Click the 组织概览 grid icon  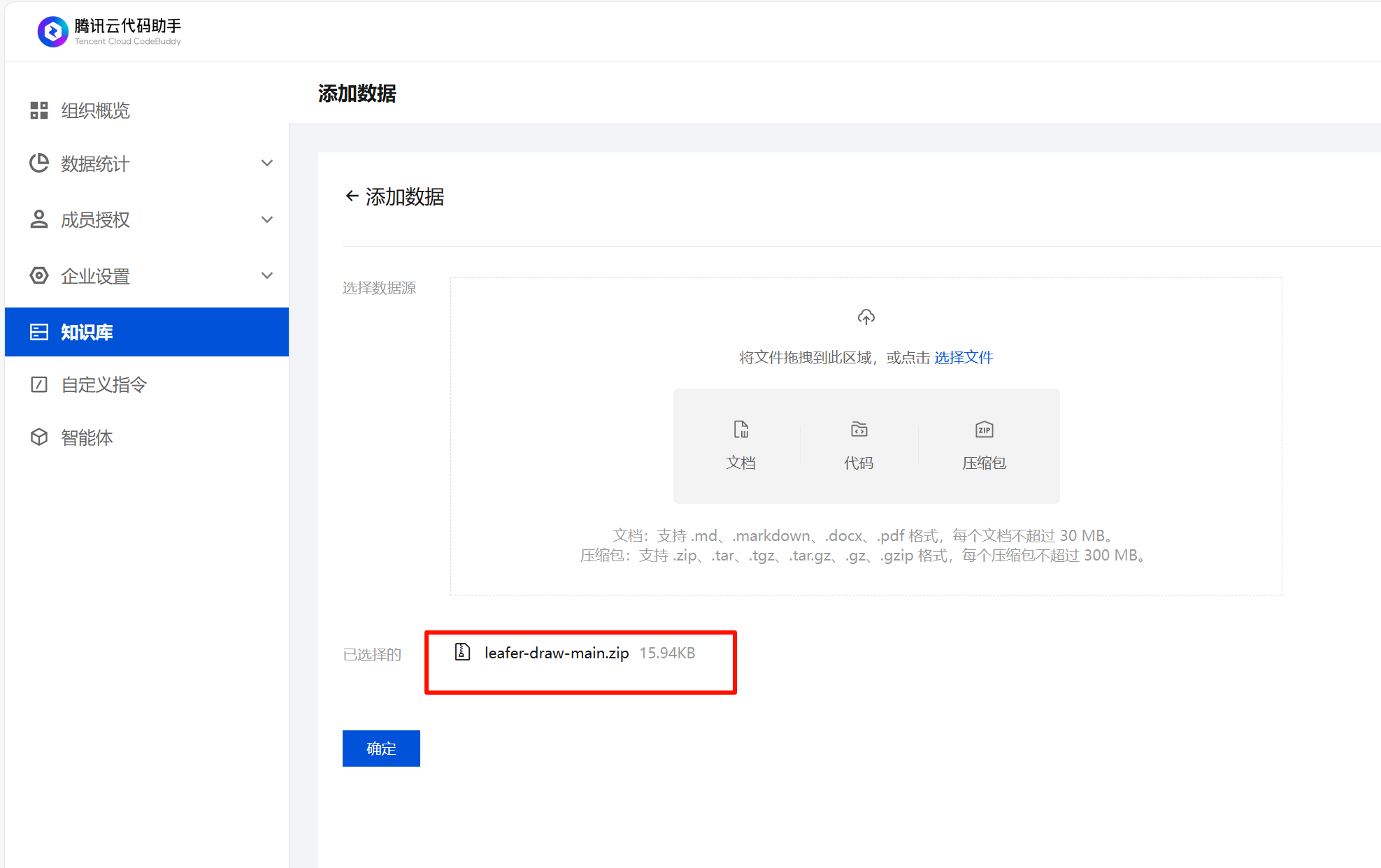(39, 110)
